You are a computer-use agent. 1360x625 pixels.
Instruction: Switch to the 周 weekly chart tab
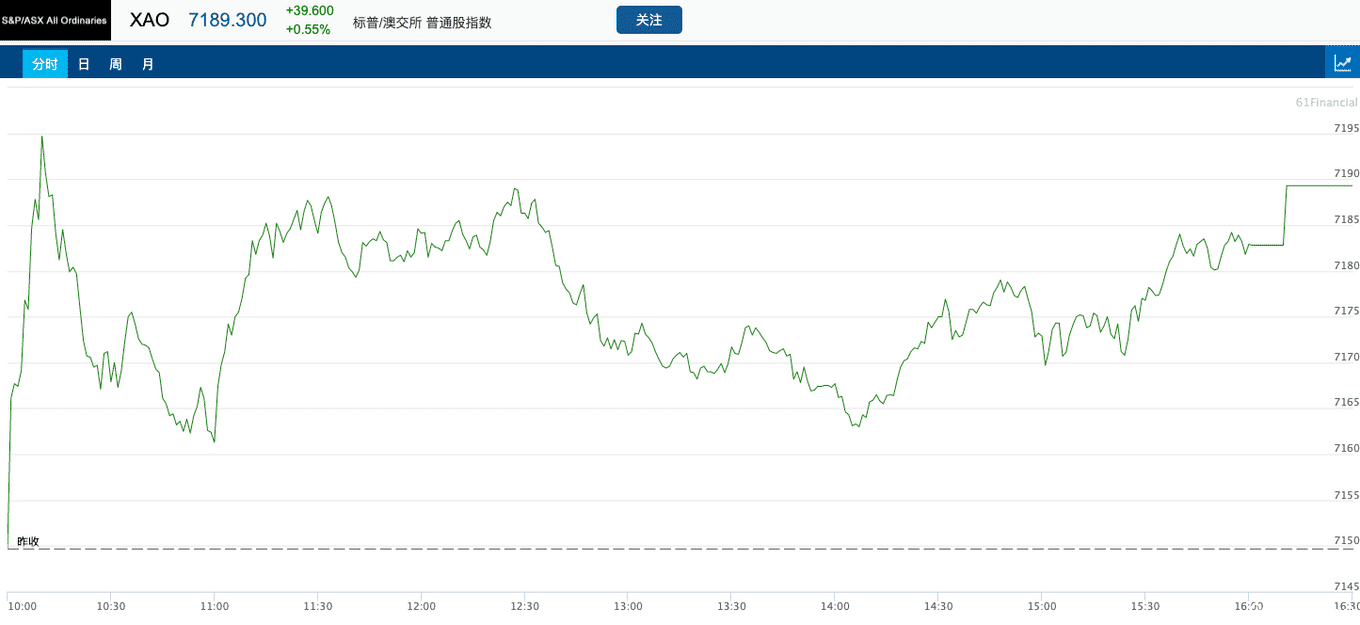(x=116, y=64)
